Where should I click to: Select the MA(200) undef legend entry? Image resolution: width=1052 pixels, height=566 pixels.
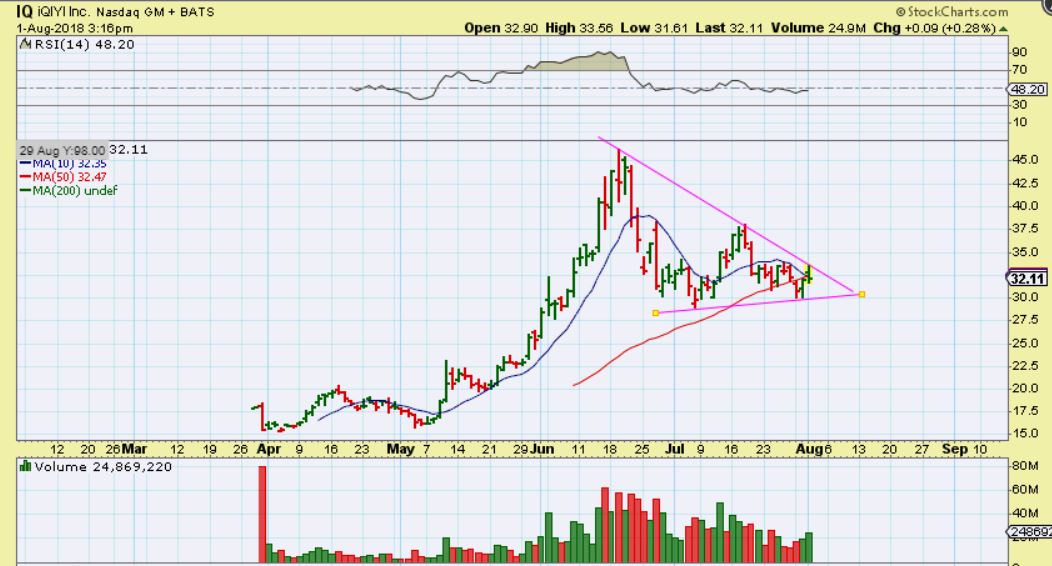pyautogui.click(x=68, y=190)
